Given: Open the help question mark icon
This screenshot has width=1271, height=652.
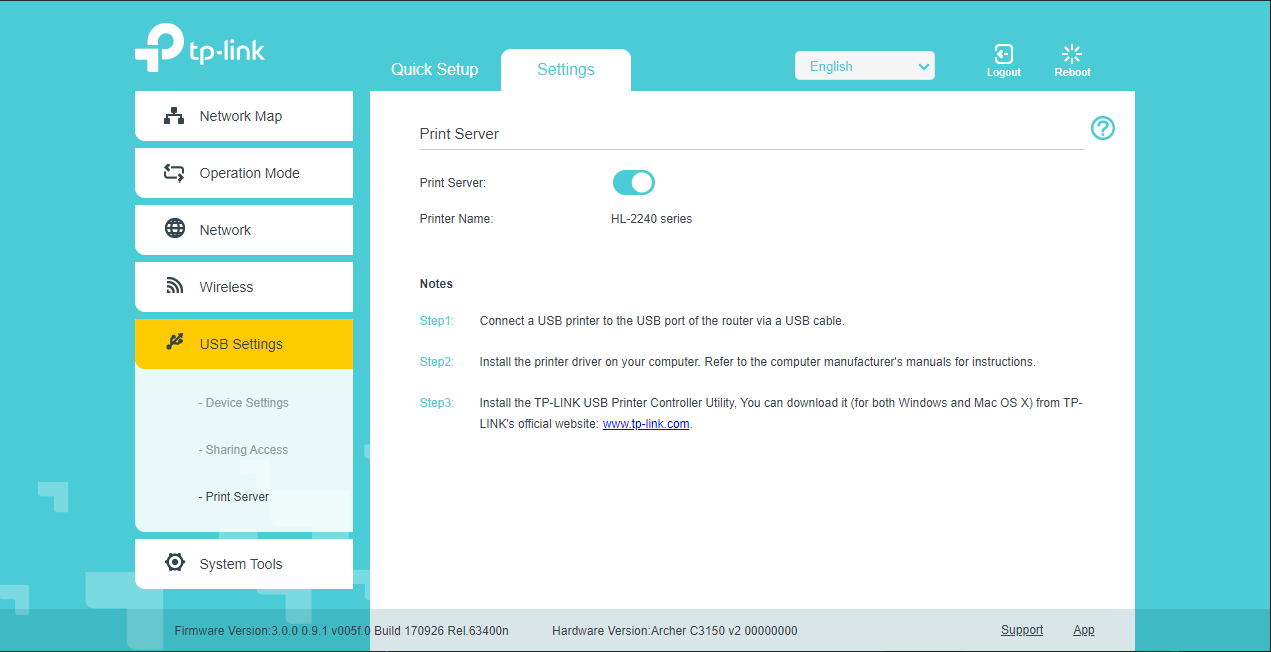Looking at the screenshot, I should tap(1103, 128).
